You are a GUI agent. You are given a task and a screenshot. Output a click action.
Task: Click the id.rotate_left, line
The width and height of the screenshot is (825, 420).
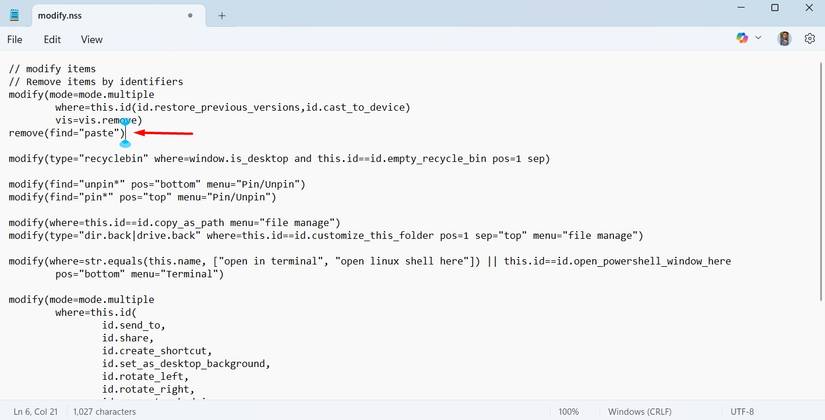[145, 376]
